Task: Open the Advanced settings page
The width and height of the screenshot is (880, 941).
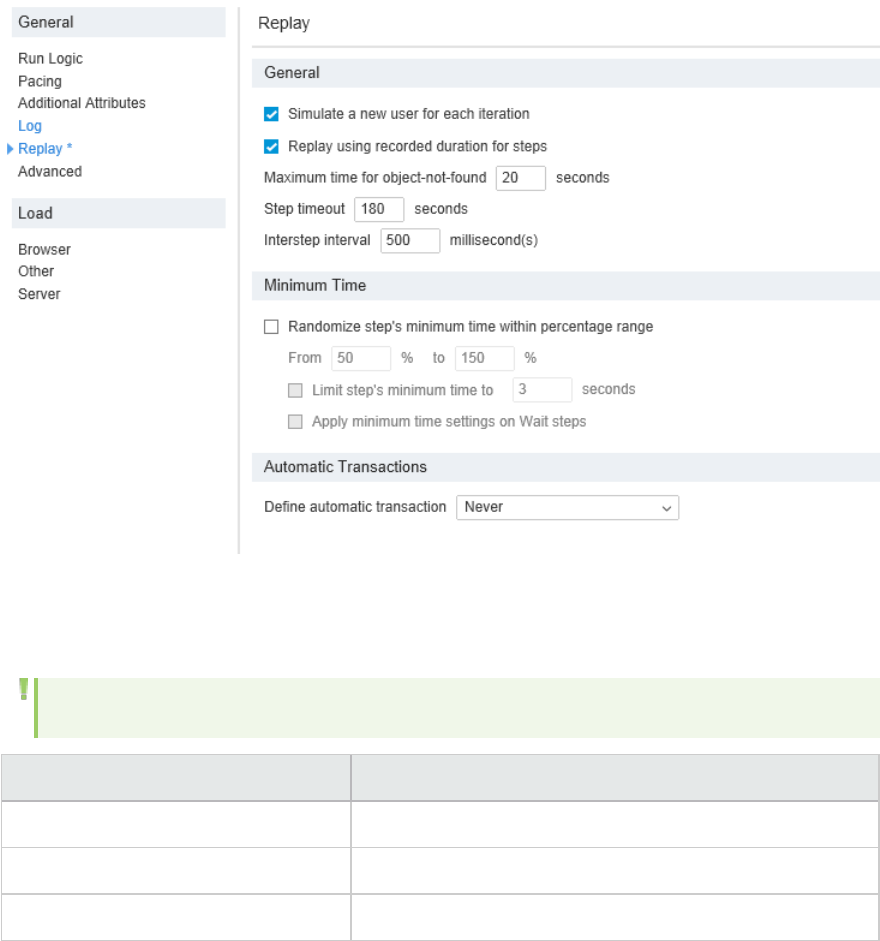Action: (x=50, y=171)
